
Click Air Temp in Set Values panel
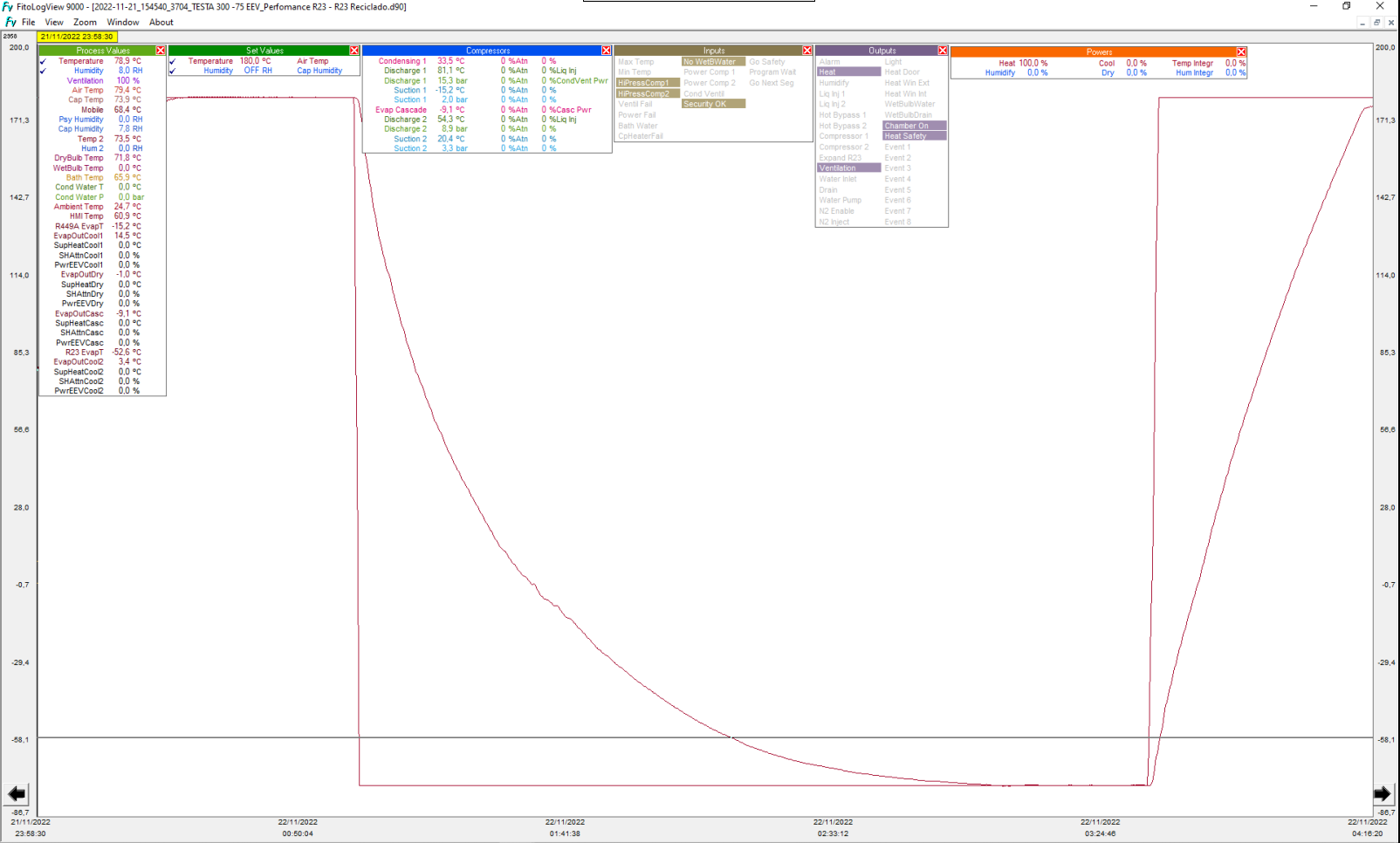pyautogui.click(x=312, y=61)
